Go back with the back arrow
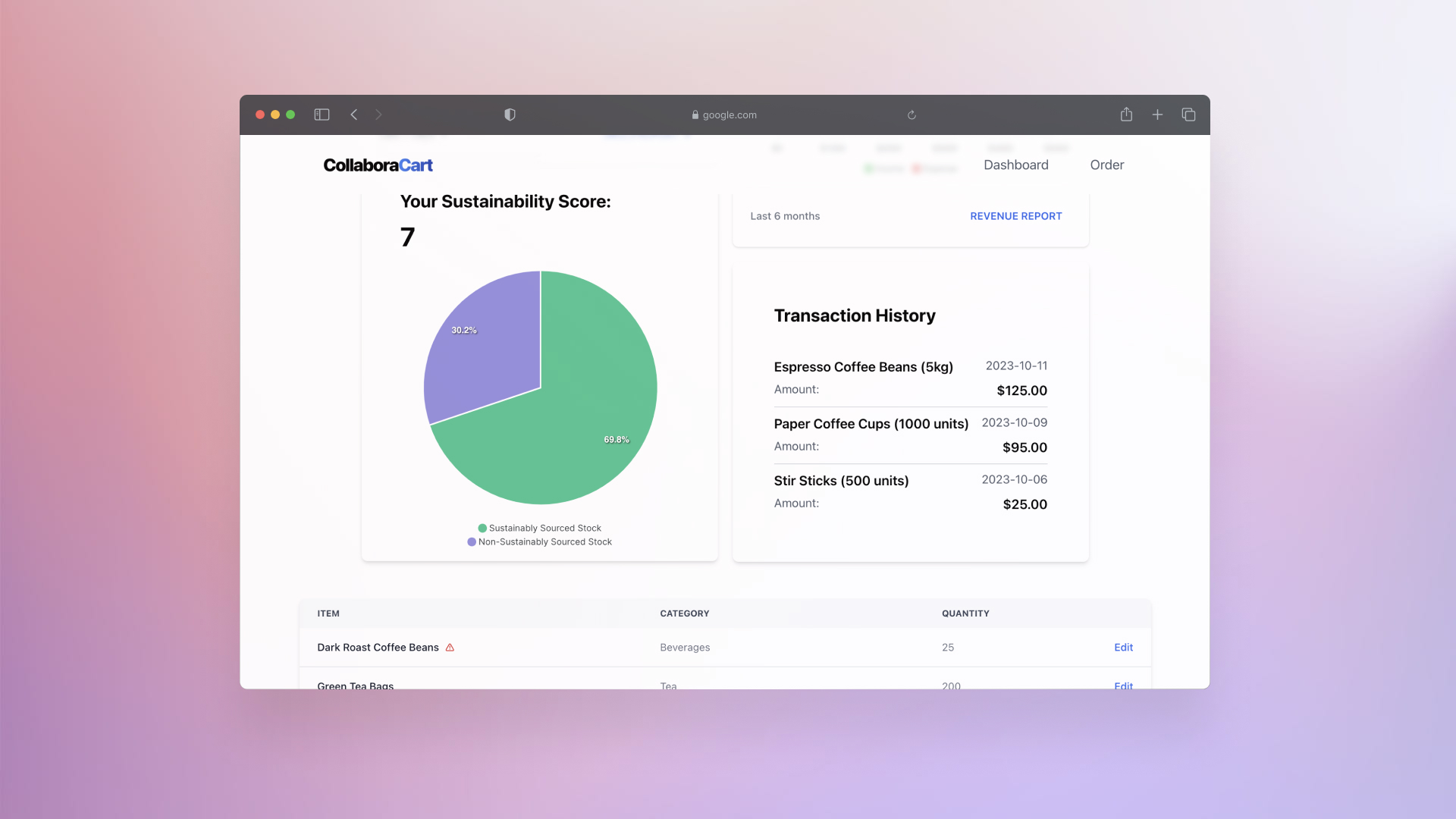Viewport: 1456px width, 819px height. tap(353, 115)
